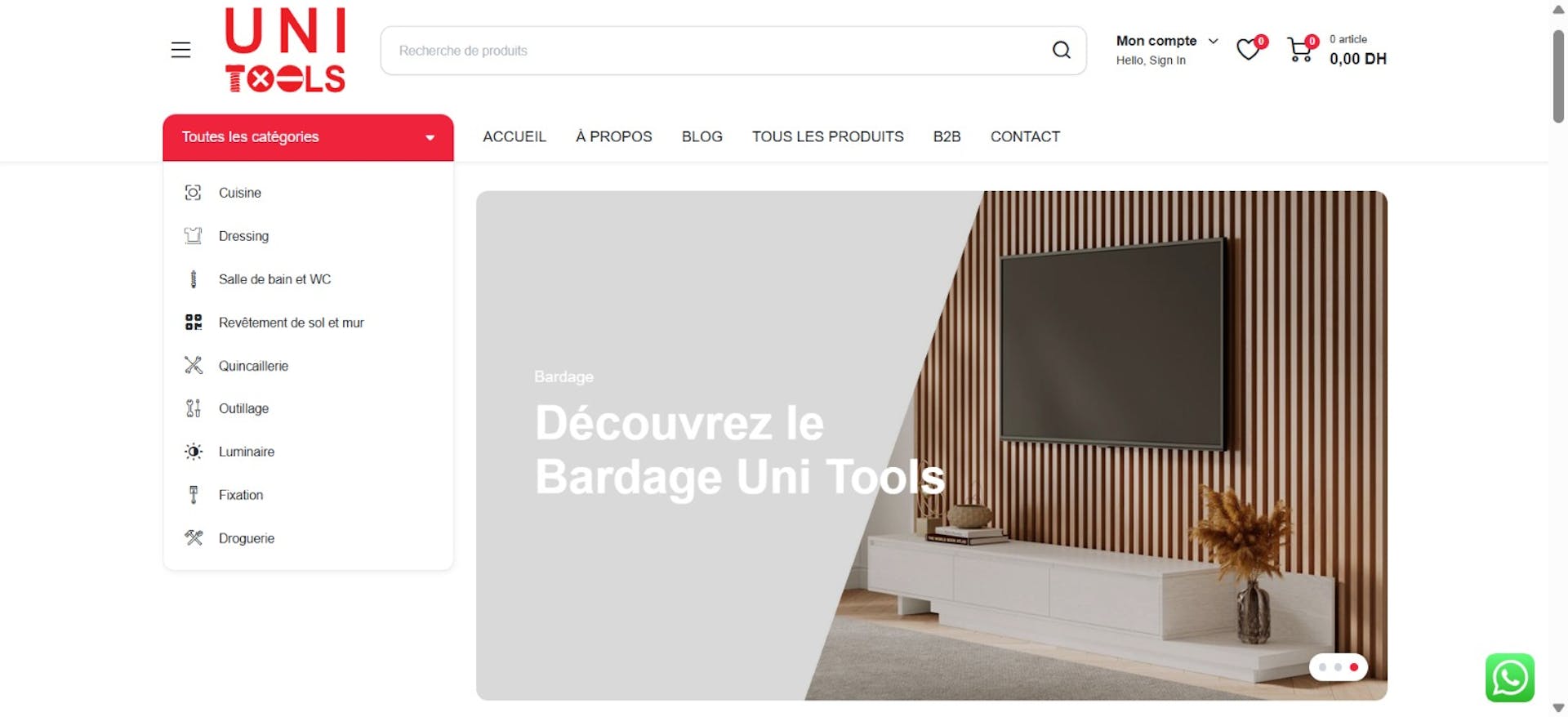The height and width of the screenshot is (717, 1568).
Task: Select the Dressing category link
Action: coord(243,236)
